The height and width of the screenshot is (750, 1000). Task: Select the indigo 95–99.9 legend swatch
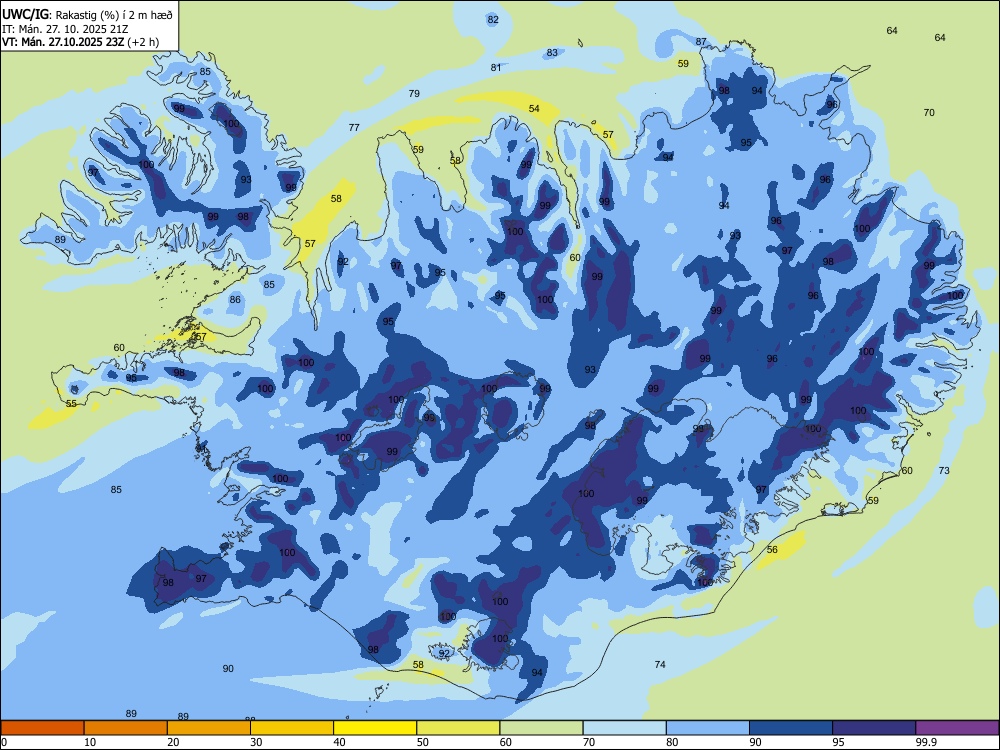pos(874,728)
